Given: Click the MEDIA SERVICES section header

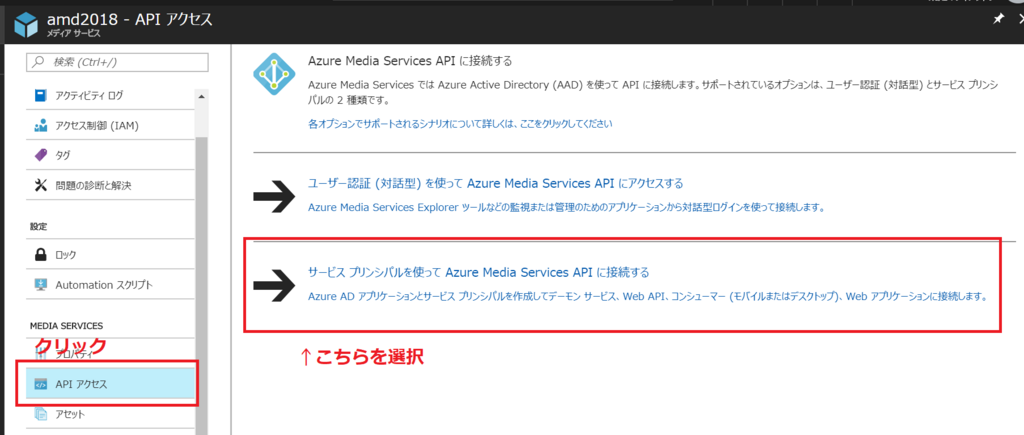Looking at the screenshot, I should click(x=67, y=325).
